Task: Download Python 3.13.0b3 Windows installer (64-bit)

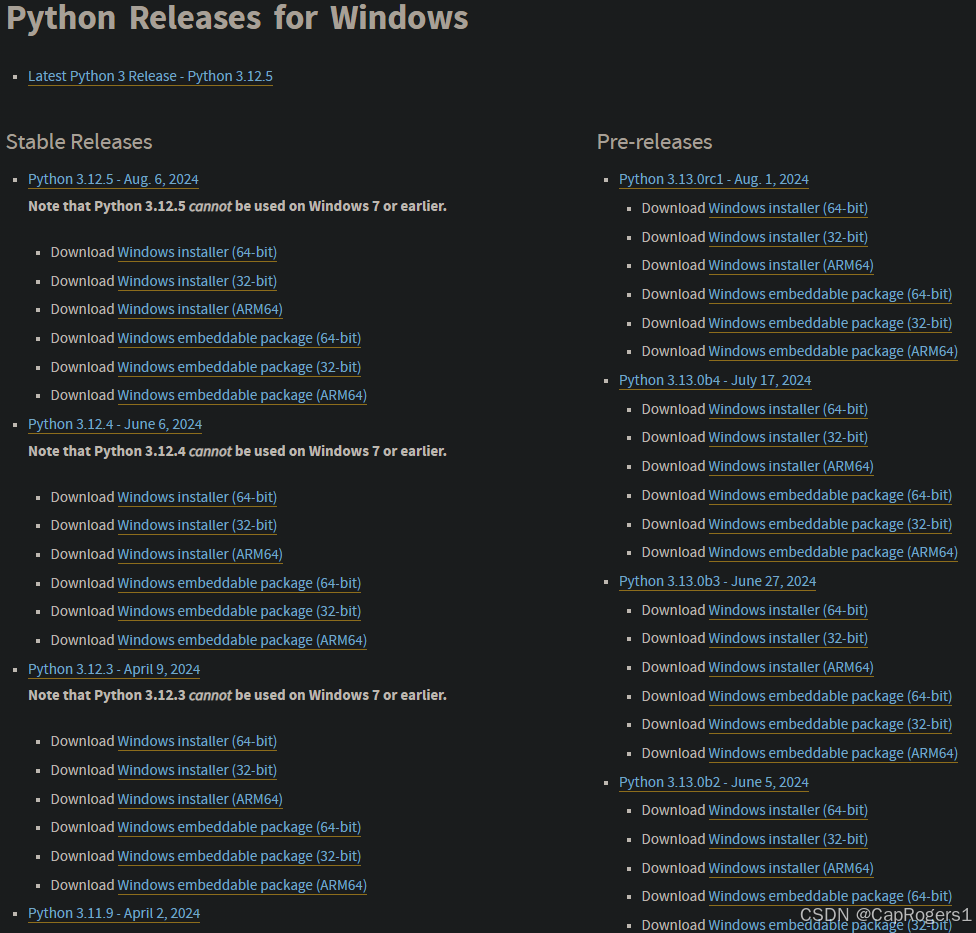Action: pyautogui.click(x=788, y=611)
